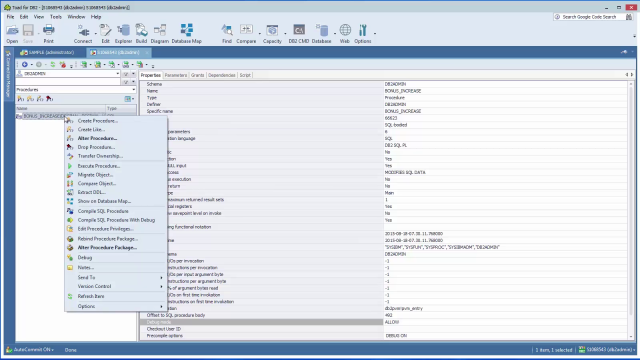The image size is (640, 360).
Task: Open the Web browser tool
Action: click(x=345, y=33)
